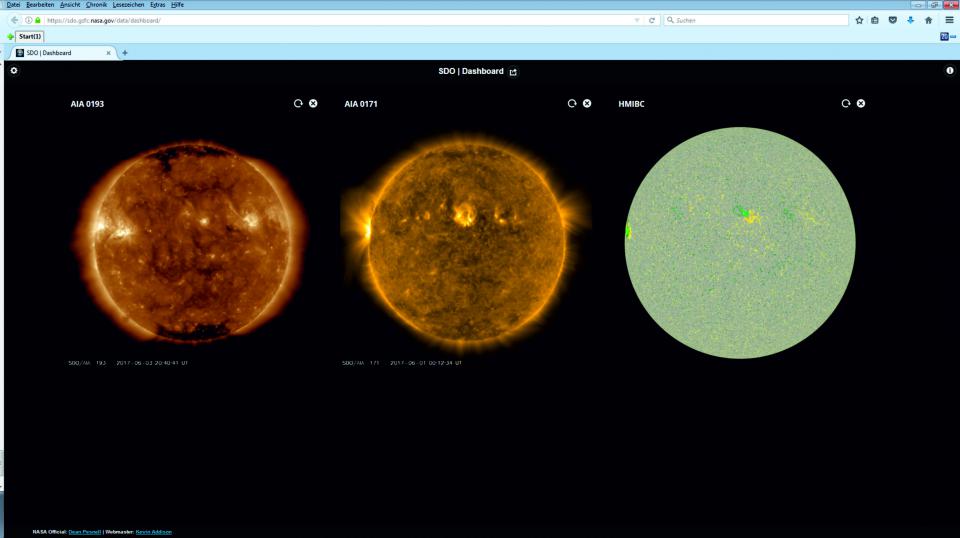Image resolution: width=960 pixels, height=538 pixels.
Task: Open the Dean Pesnell link
Action: (84, 532)
